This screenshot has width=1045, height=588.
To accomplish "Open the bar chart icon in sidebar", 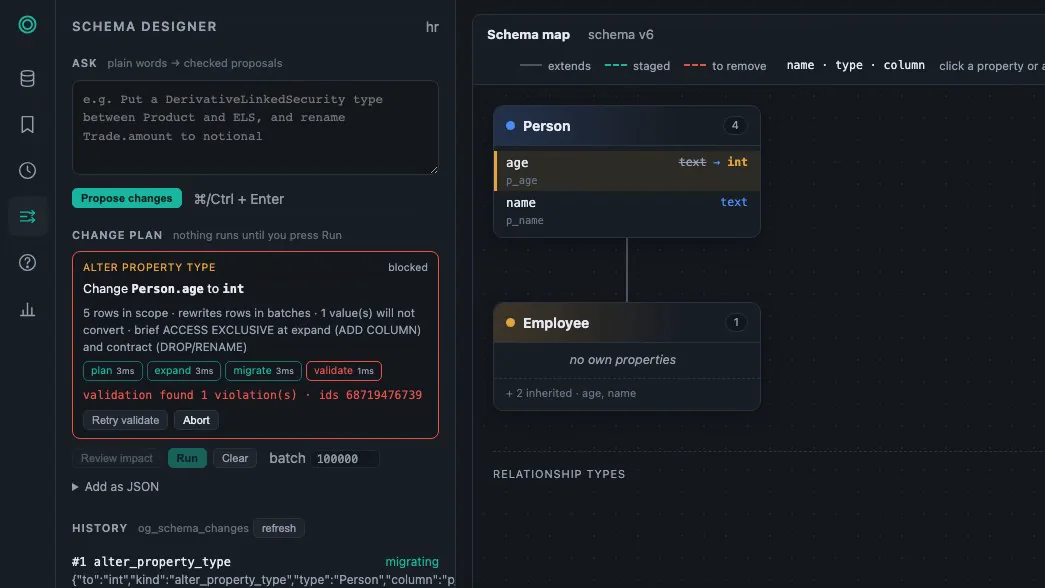I will [27, 309].
